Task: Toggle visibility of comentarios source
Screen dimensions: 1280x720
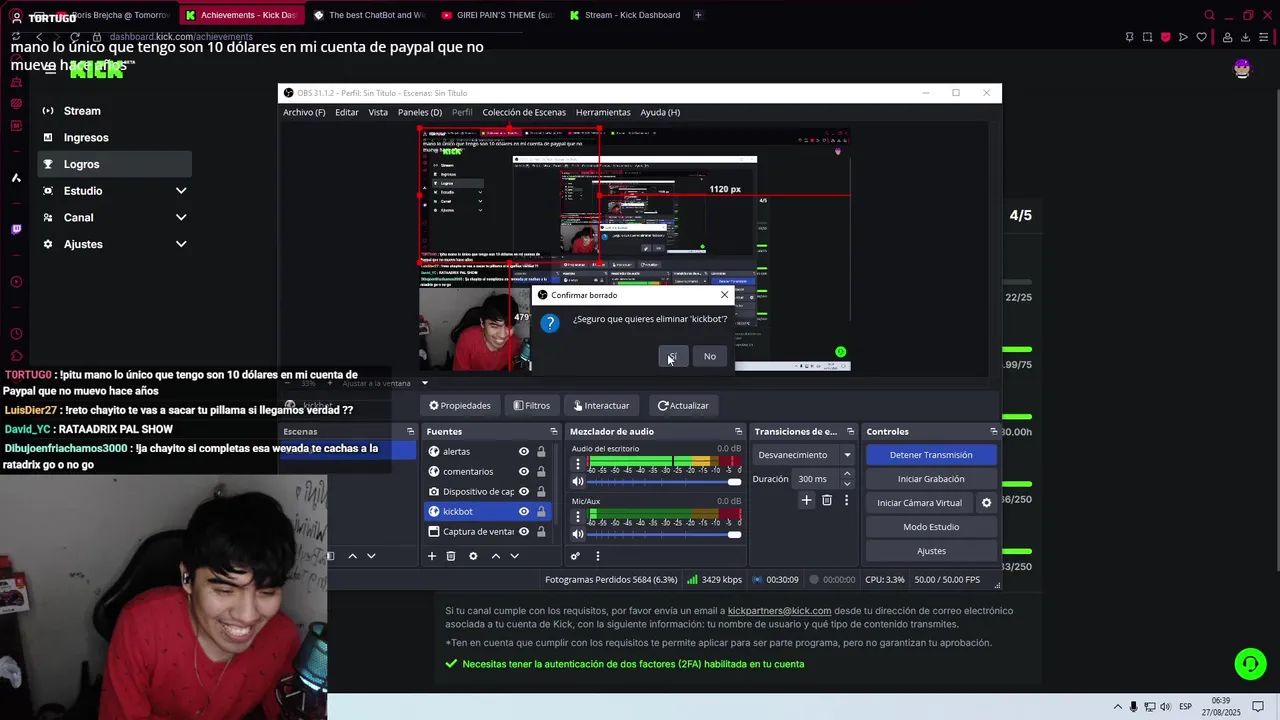Action: [x=523, y=472]
